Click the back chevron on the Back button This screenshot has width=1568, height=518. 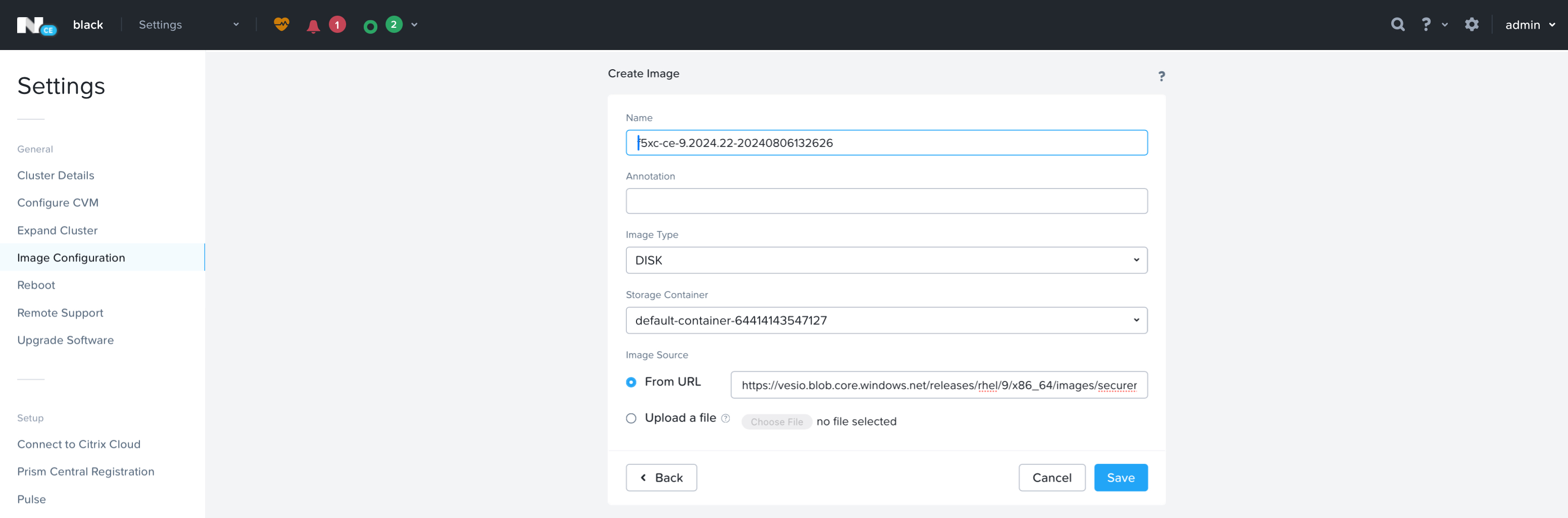[x=644, y=477]
